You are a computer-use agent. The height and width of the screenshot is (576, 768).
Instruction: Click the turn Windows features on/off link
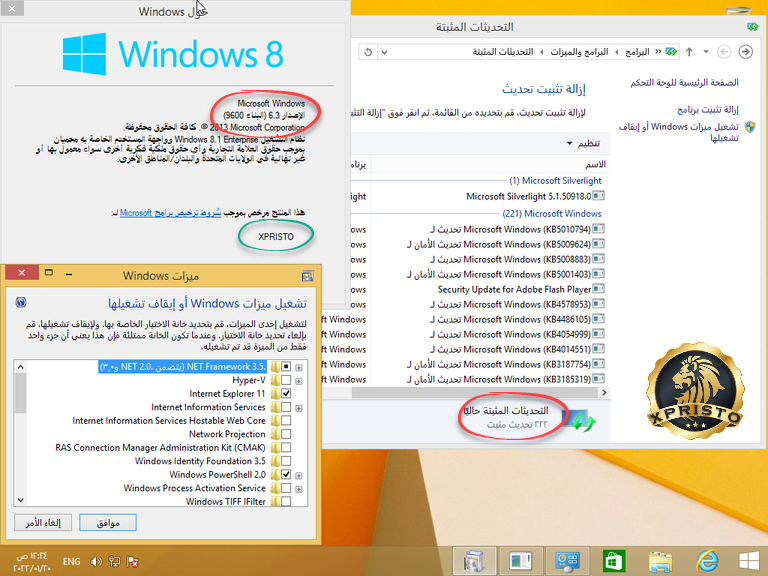tap(678, 132)
